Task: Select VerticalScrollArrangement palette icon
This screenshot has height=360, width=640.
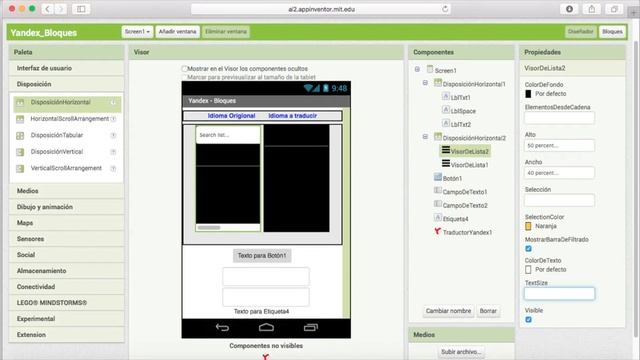Action: [20, 169]
